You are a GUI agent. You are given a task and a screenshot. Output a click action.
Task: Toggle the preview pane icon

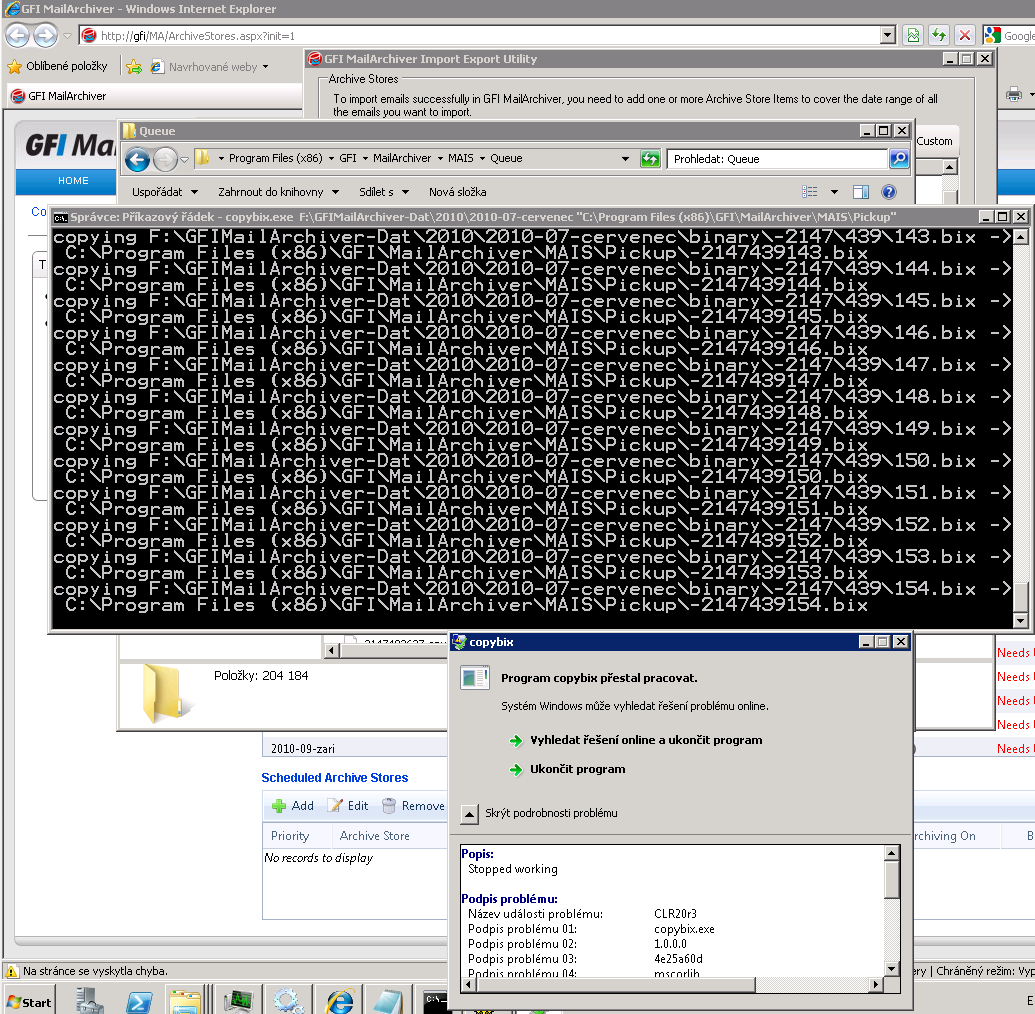pyautogui.click(x=861, y=192)
